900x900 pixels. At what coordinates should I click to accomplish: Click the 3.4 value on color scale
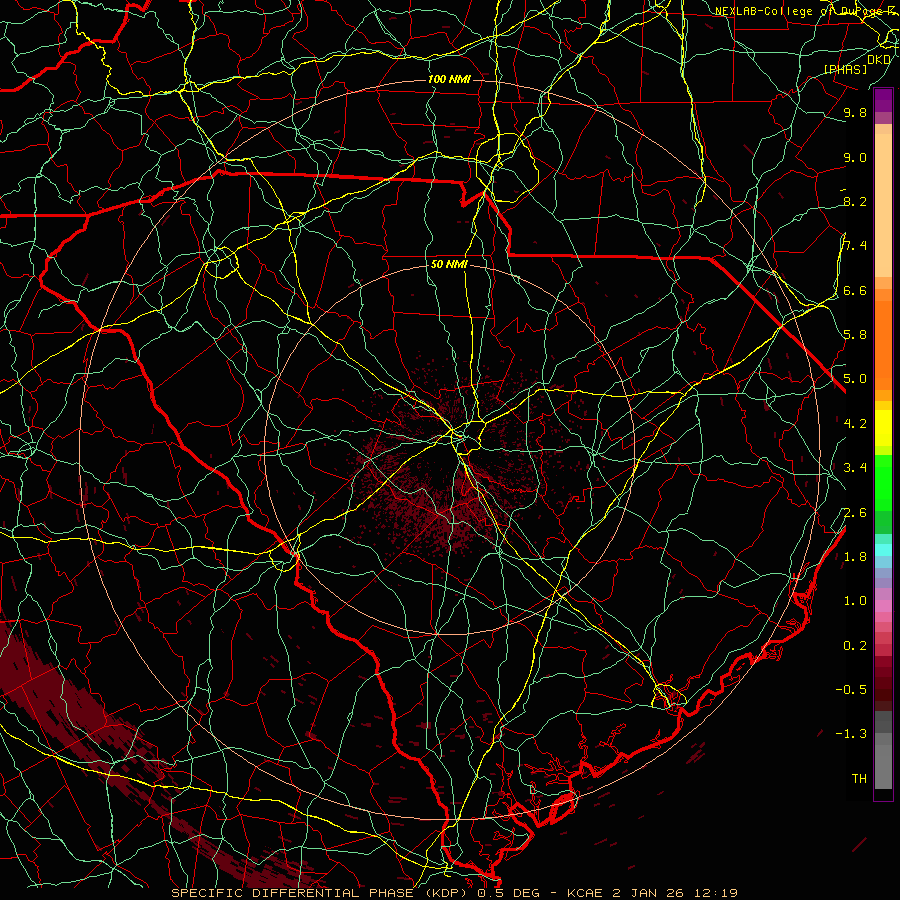coord(855,468)
